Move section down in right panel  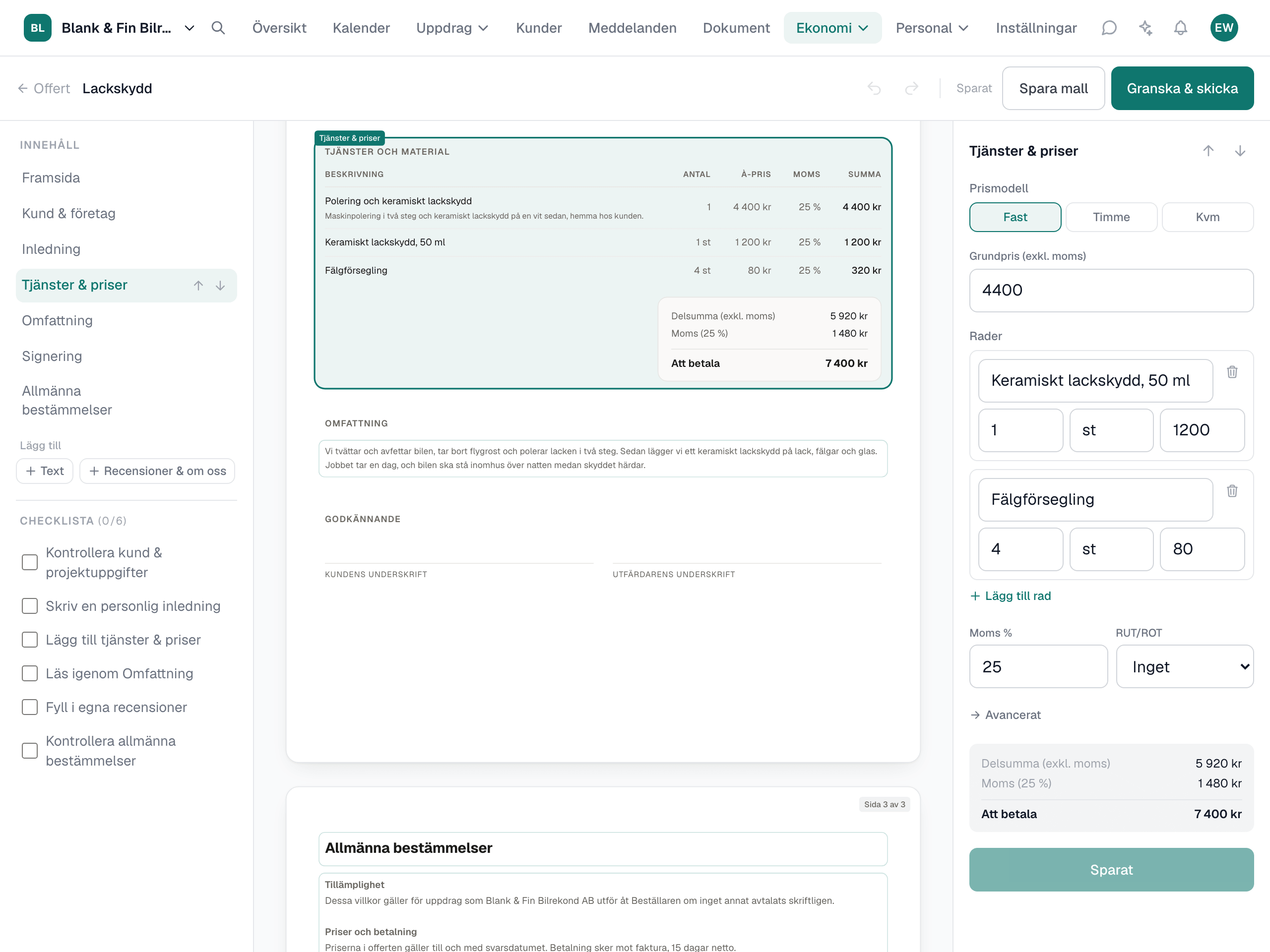tap(1240, 151)
